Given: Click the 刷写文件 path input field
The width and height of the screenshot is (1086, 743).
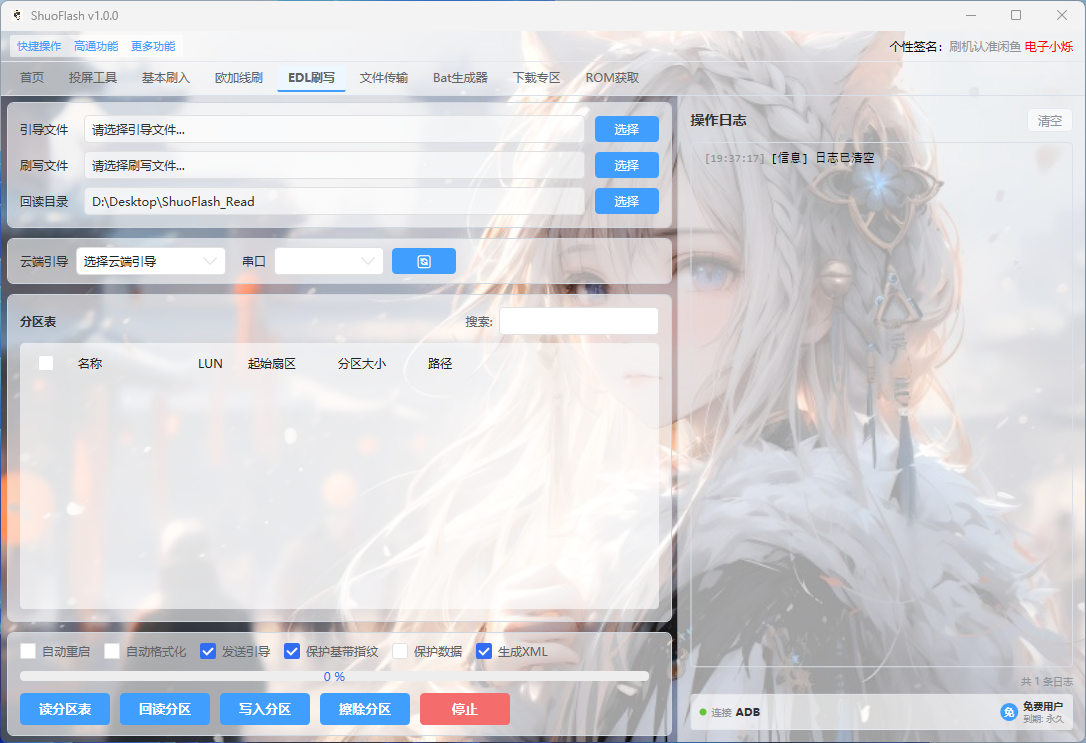Looking at the screenshot, I should [335, 165].
